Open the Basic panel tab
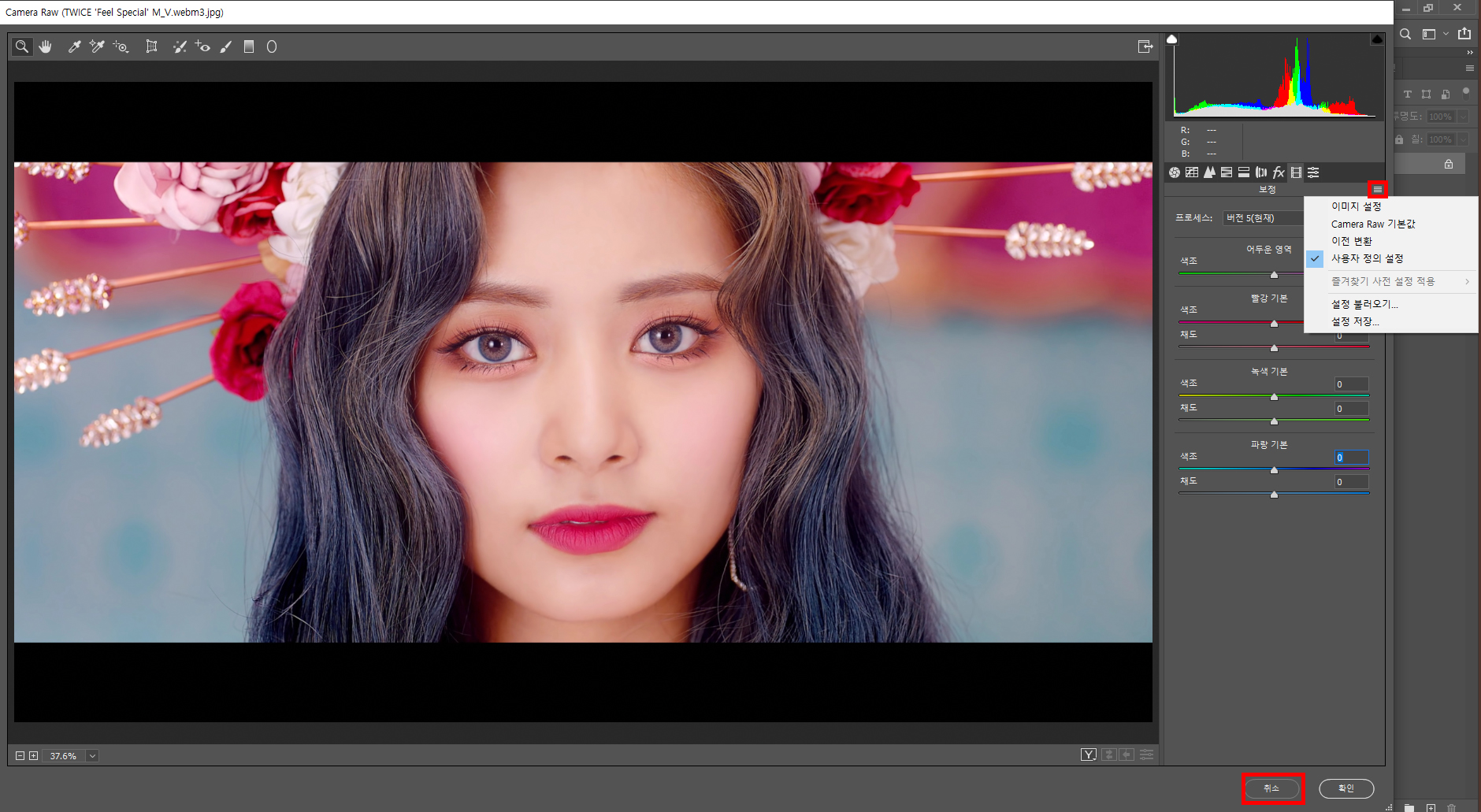1481x812 pixels. pyautogui.click(x=1175, y=172)
